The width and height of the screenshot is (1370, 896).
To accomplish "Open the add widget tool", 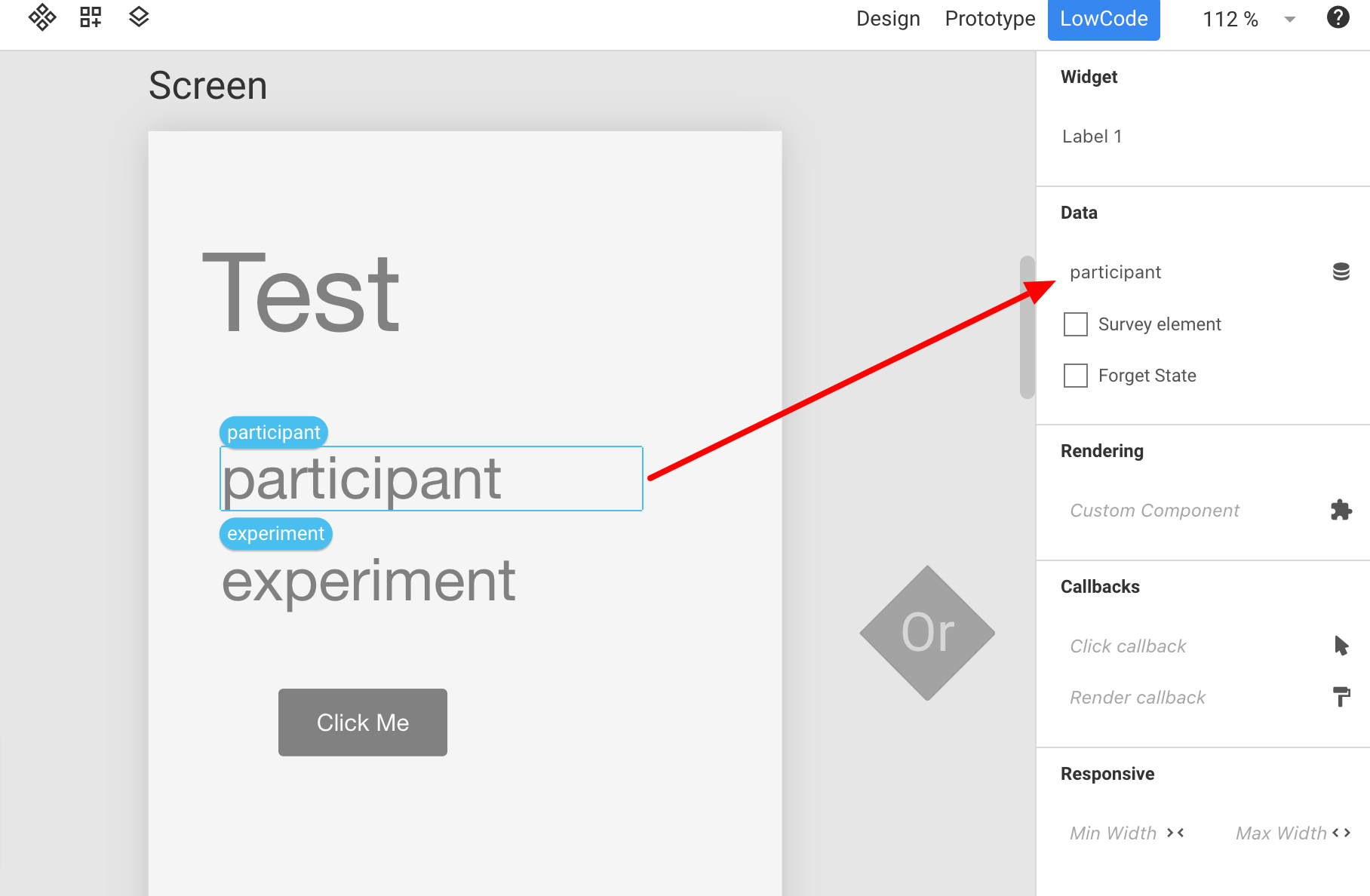I will point(91,17).
